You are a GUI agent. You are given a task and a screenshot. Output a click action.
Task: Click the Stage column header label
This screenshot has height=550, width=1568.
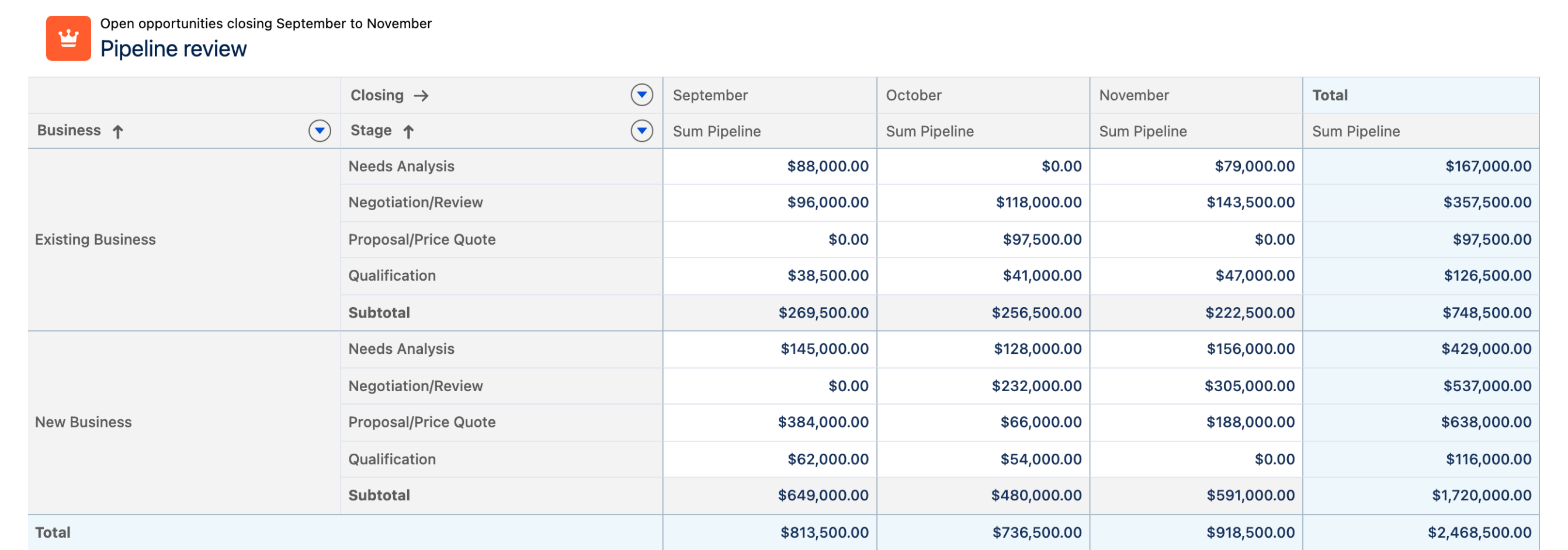tap(371, 131)
